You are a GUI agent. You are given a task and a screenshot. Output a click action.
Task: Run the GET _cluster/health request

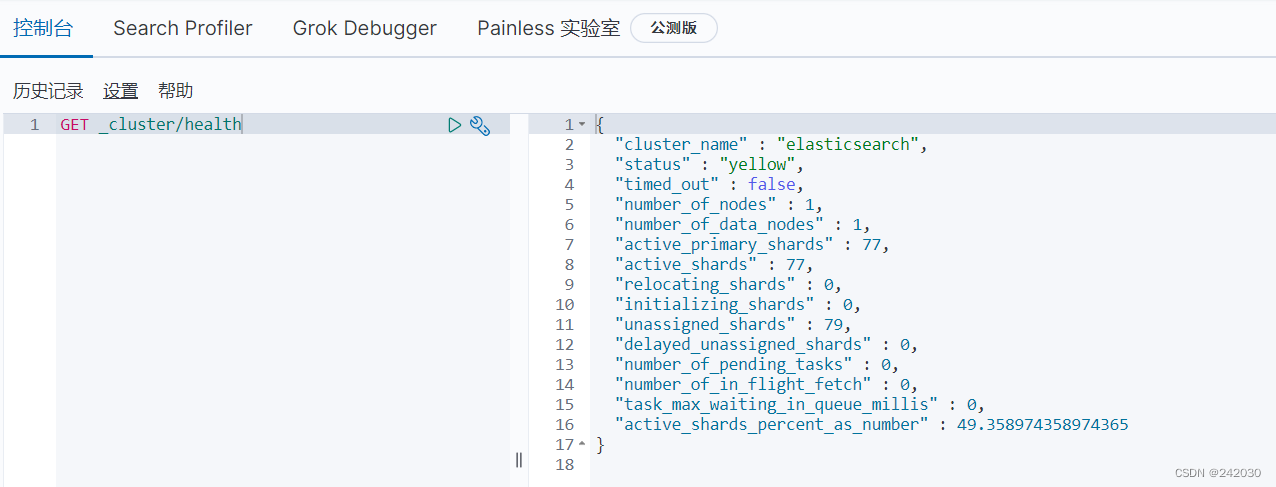(x=455, y=125)
